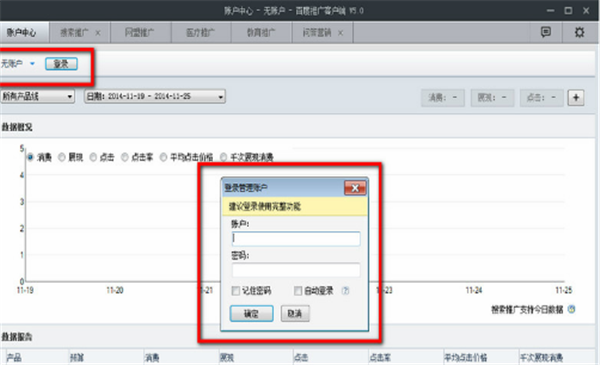
Task: Click the 点击: - summary button
Action: (x=541, y=98)
